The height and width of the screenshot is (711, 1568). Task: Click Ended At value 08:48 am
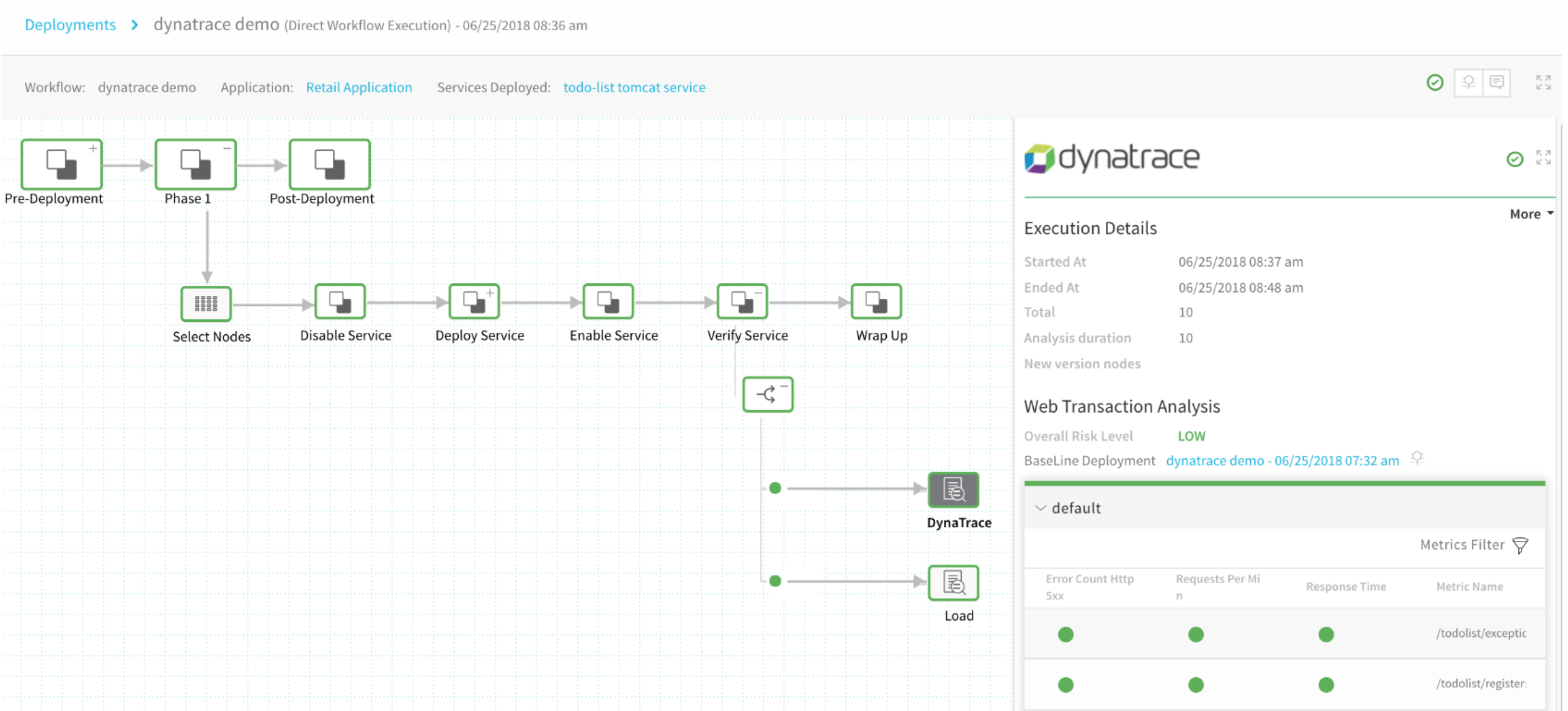click(1240, 288)
